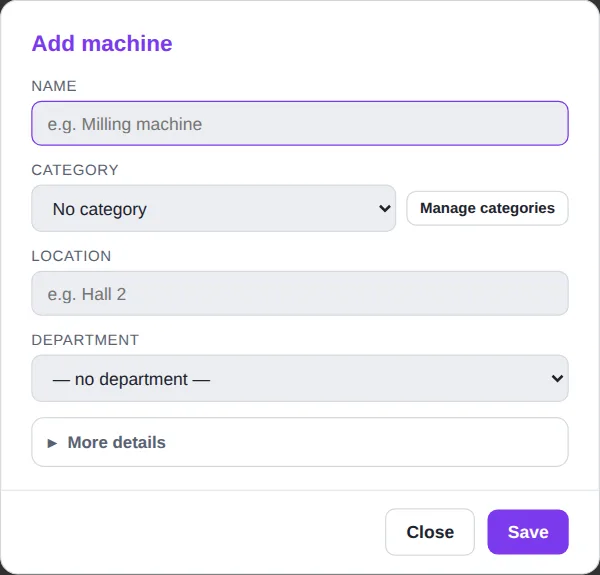The width and height of the screenshot is (600, 575).
Task: Close the Add machine dialog
Action: tap(430, 532)
